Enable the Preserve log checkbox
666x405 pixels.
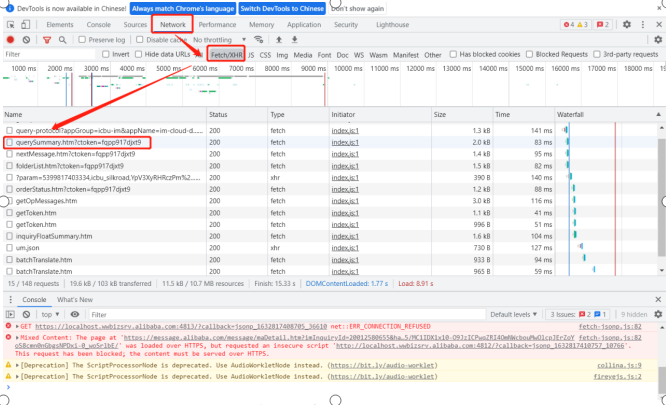80,40
